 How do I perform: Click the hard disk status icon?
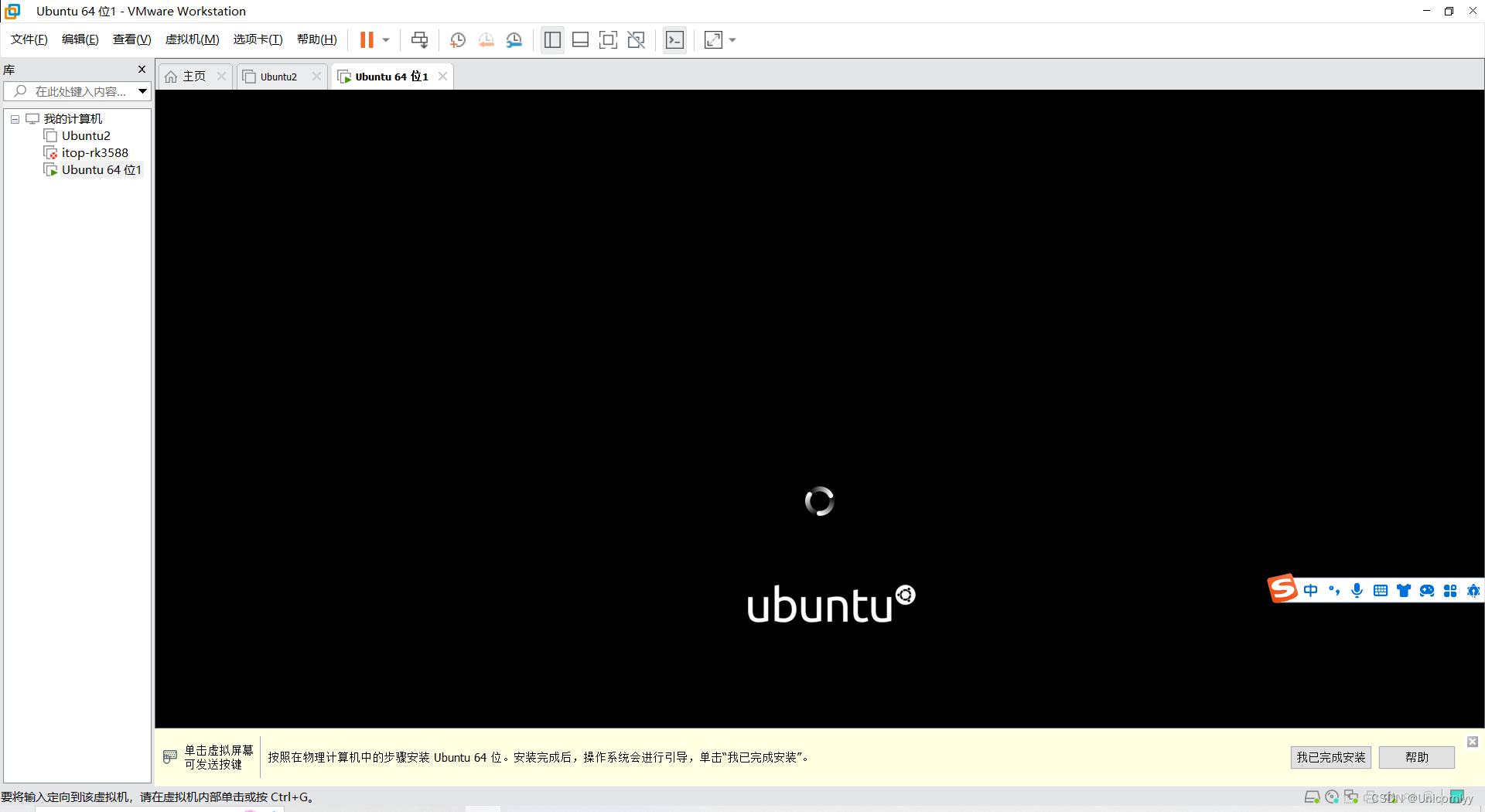(1312, 797)
